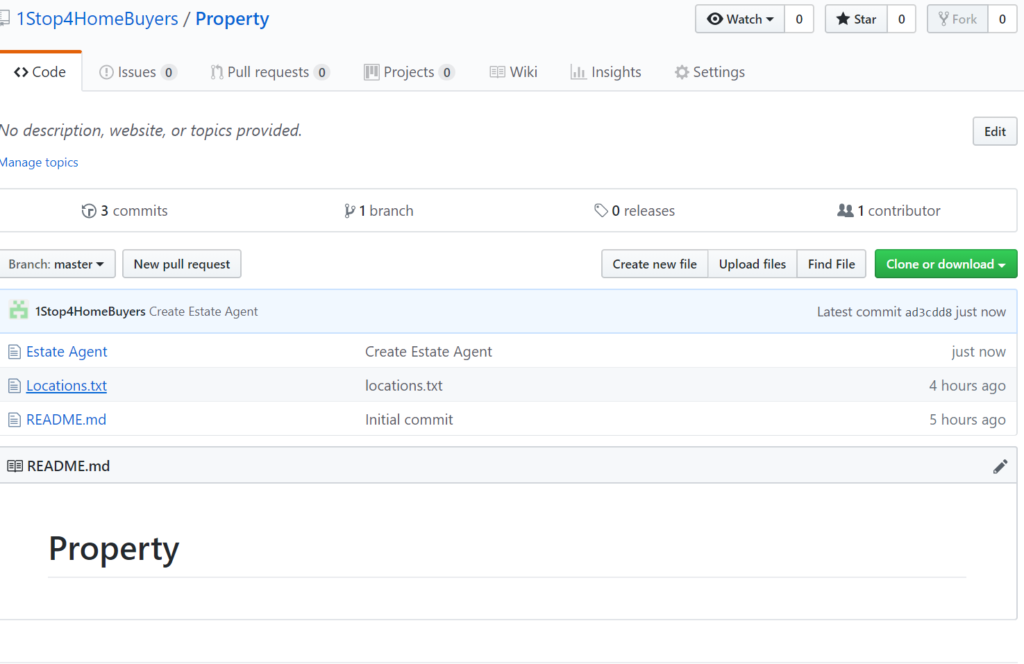Star the Property repository
1024x664 pixels.
[856, 19]
